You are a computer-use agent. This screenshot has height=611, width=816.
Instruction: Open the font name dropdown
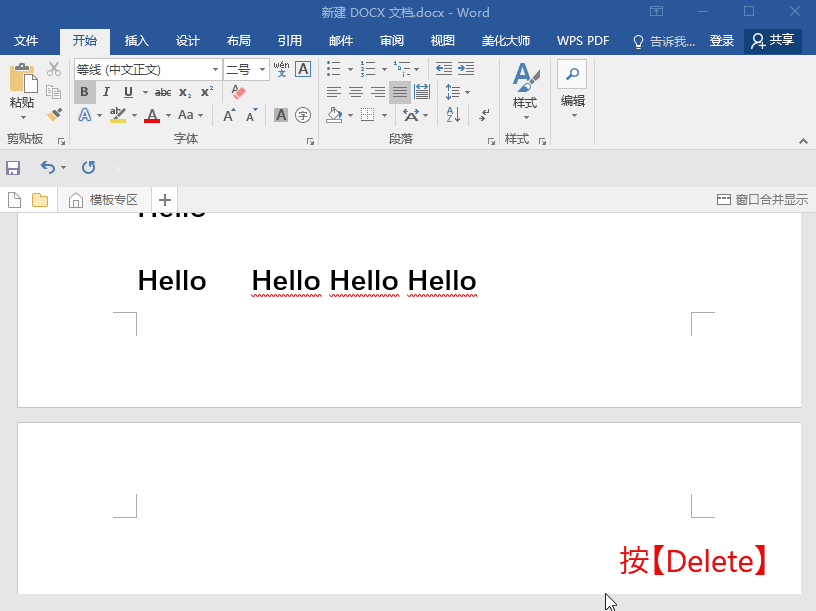[x=215, y=70]
